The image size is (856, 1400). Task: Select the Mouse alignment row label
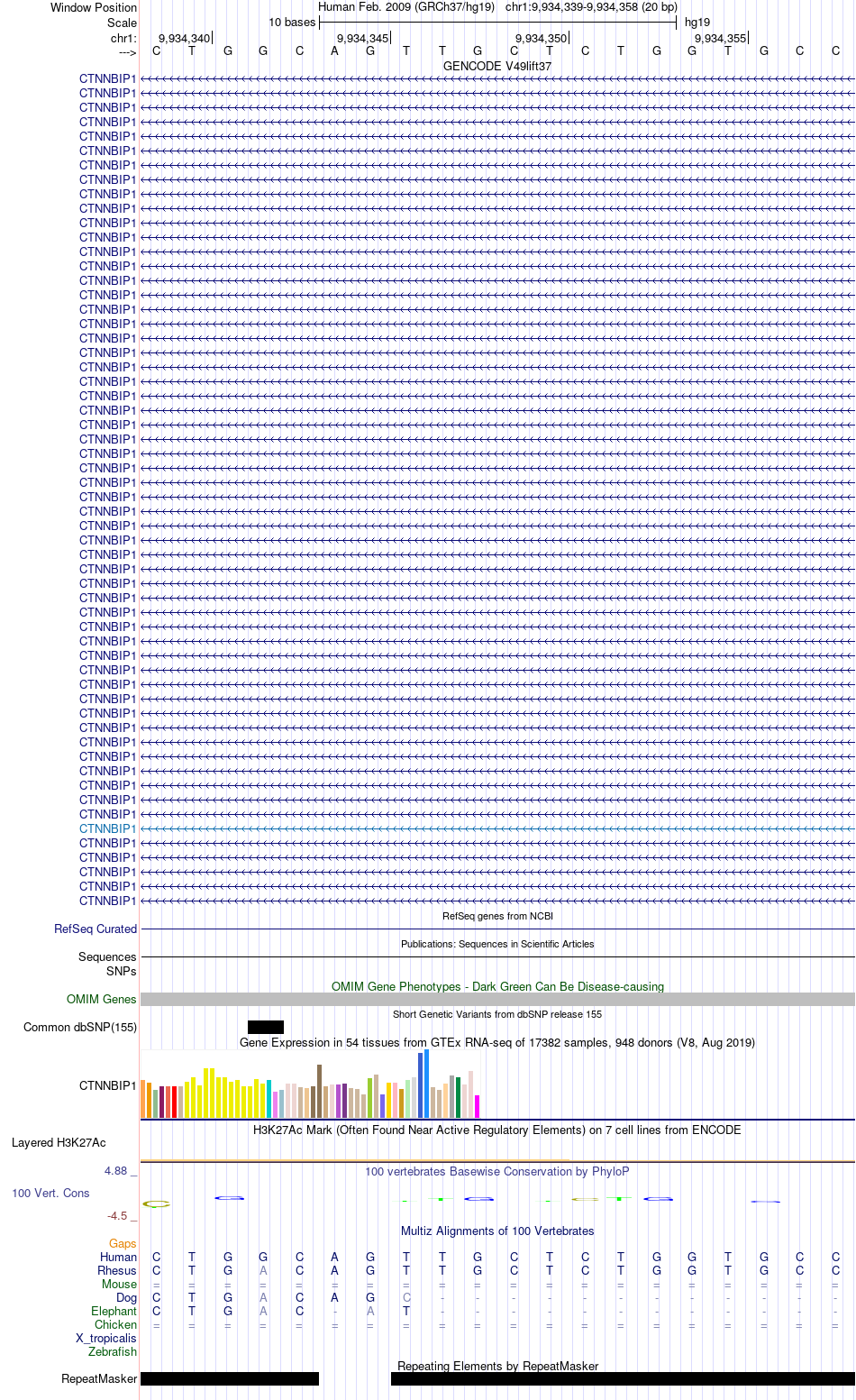tap(119, 1284)
